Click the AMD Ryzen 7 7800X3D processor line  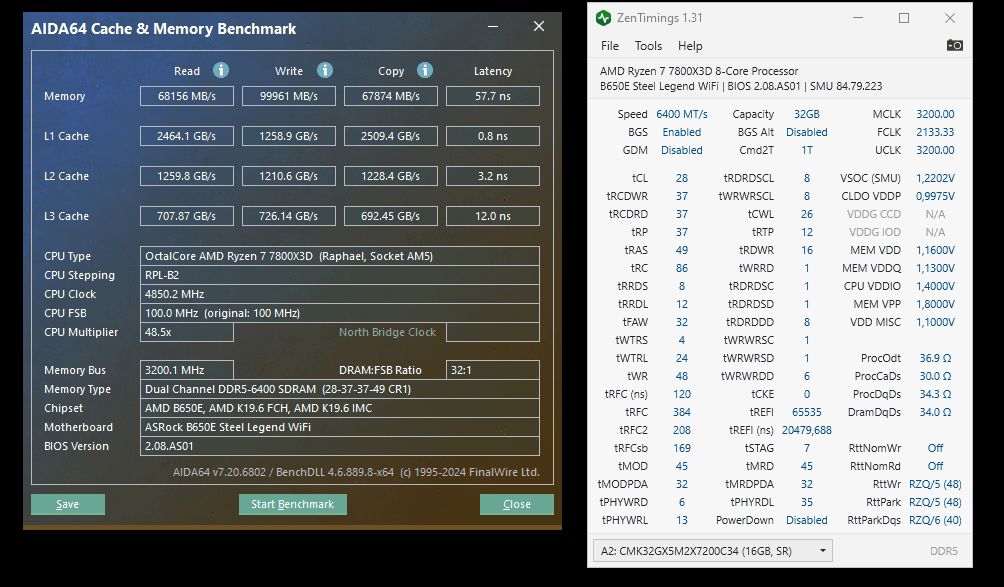(x=699, y=71)
